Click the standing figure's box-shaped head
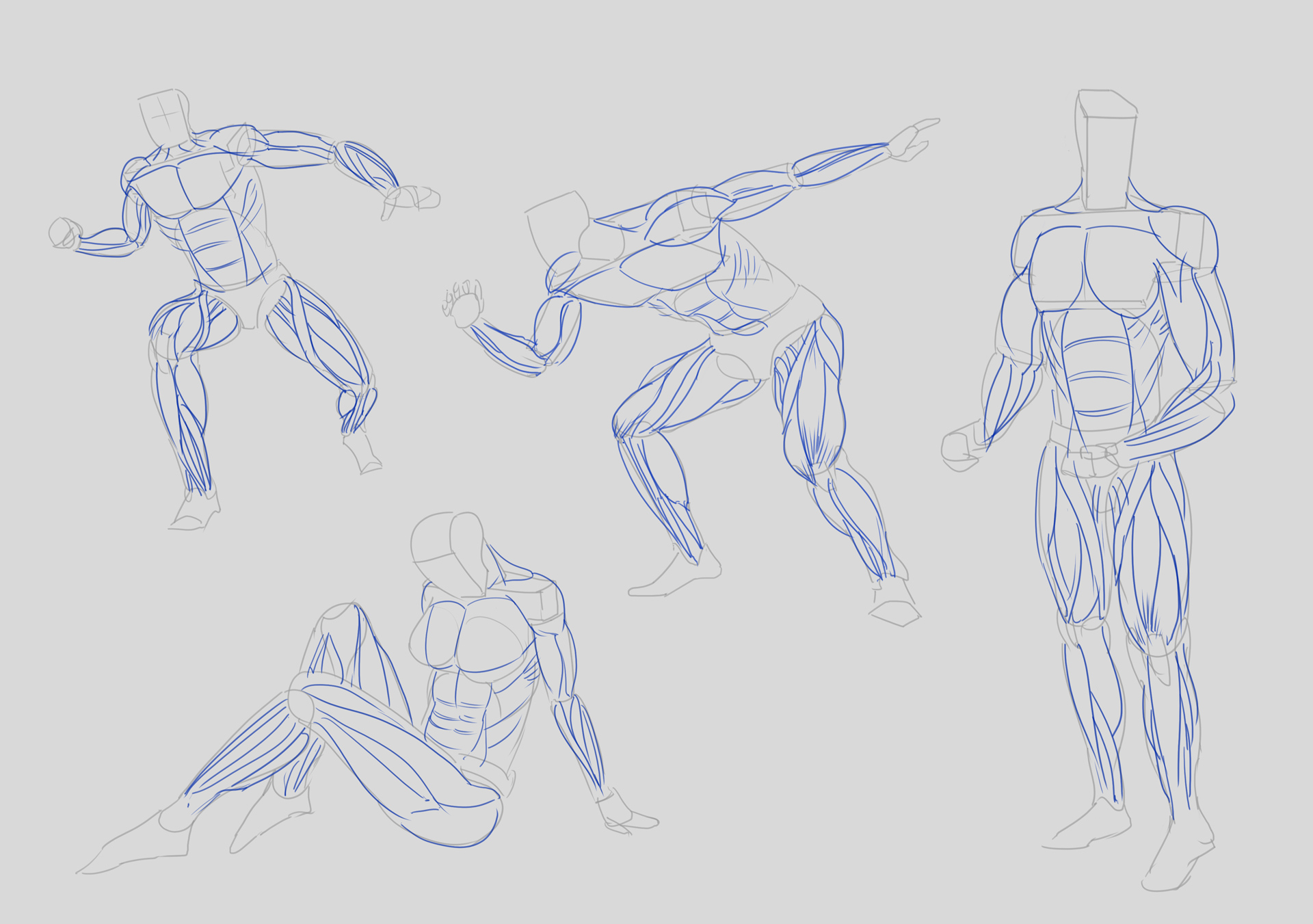The image size is (1313, 924). [1106, 150]
